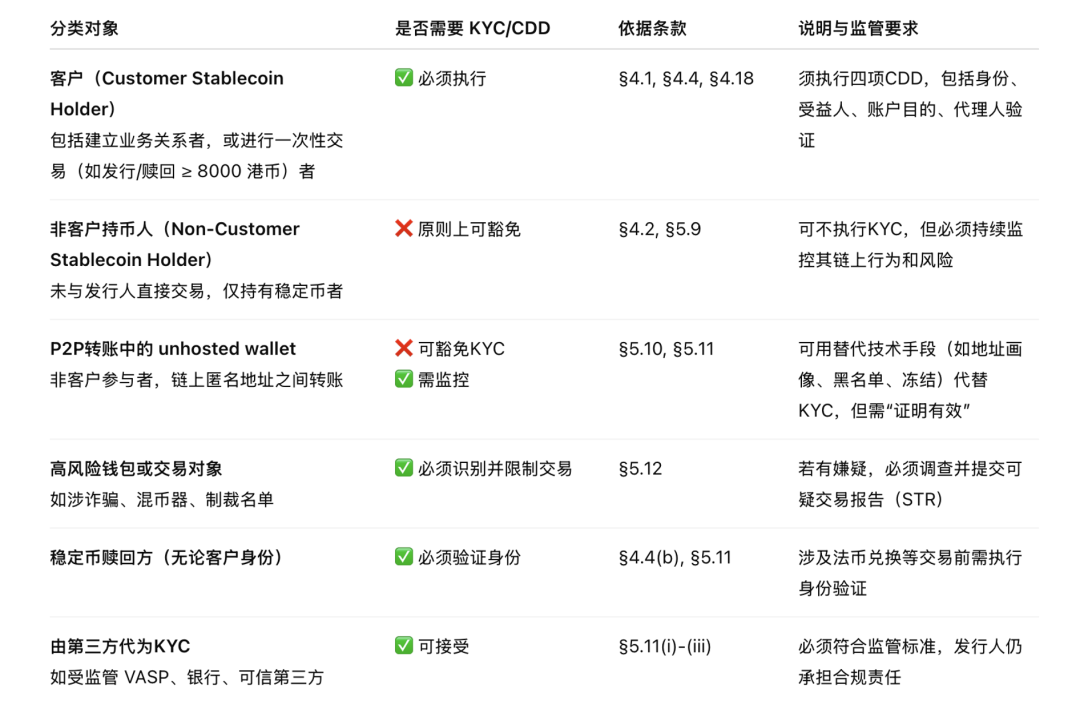This screenshot has width=1080, height=717.
Task: Click the red X beside 可豁免KYC
Action: point(404,349)
